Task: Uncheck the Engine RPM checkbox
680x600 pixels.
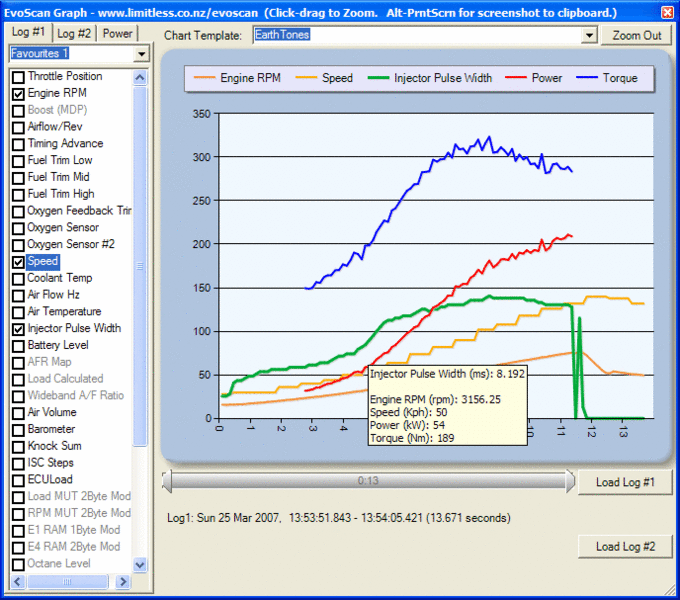Action: coord(18,93)
